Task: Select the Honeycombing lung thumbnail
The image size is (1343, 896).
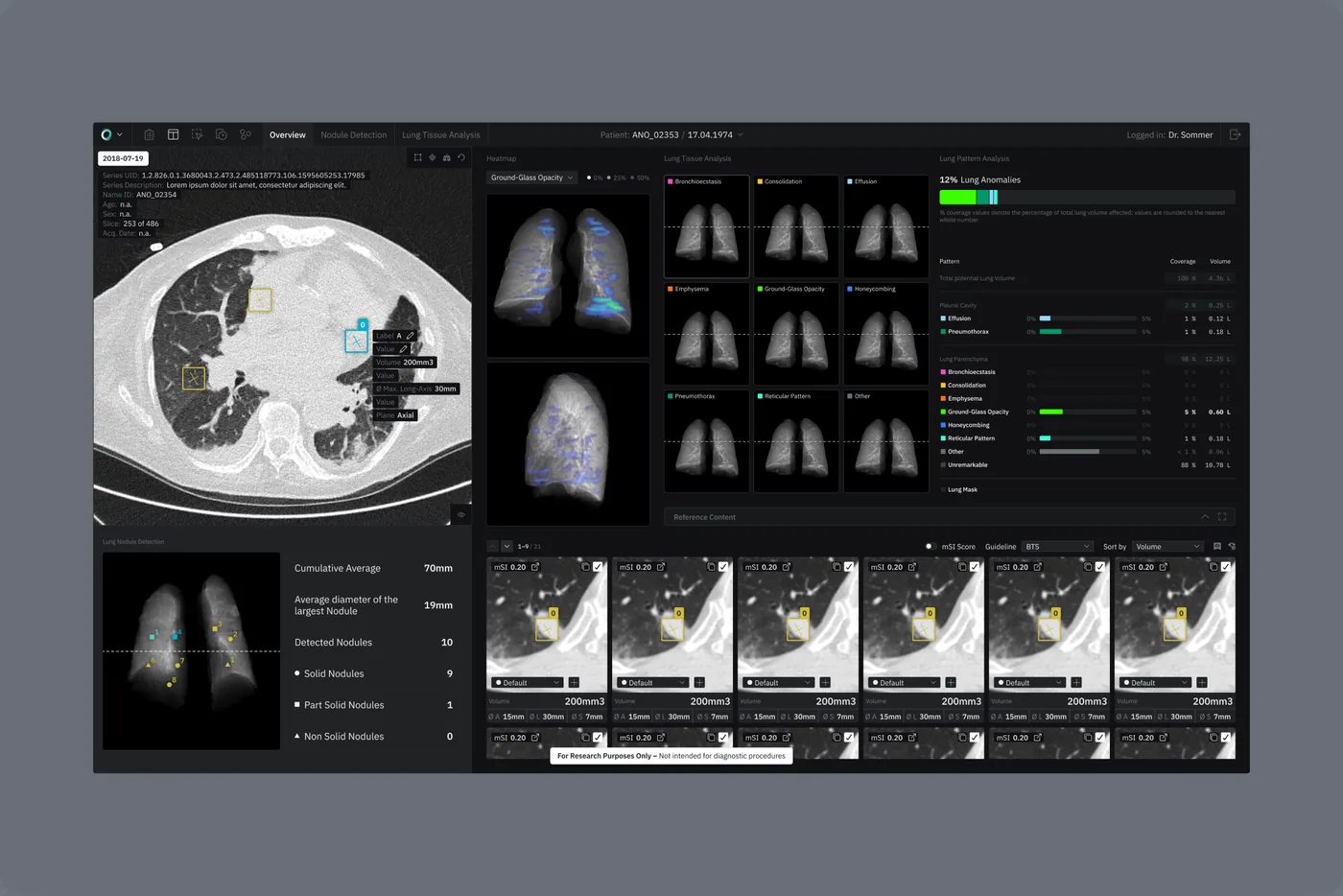Action: pyautogui.click(x=886, y=334)
